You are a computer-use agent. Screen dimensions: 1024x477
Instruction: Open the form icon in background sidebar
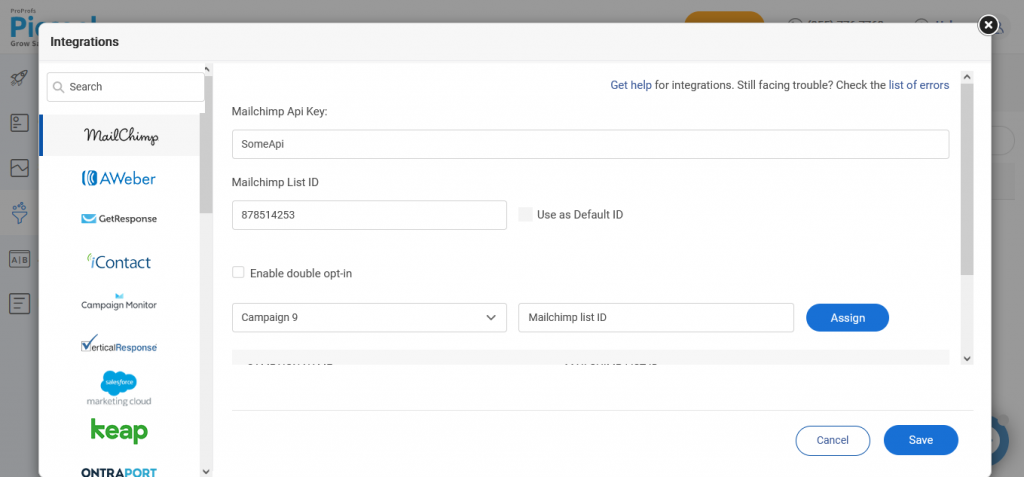(19, 123)
